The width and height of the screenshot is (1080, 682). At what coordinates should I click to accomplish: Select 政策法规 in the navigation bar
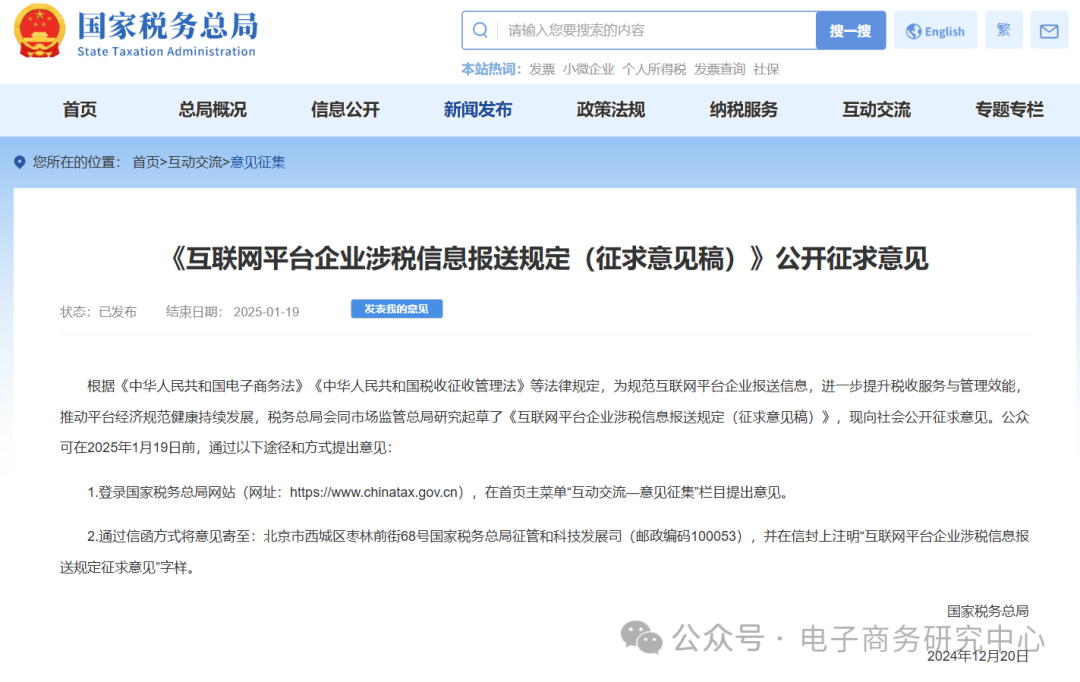(609, 110)
